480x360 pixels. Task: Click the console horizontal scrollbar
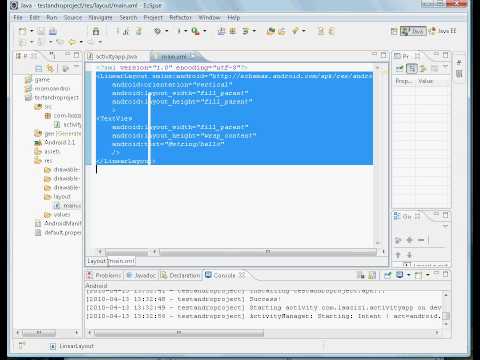[x=179, y=333]
